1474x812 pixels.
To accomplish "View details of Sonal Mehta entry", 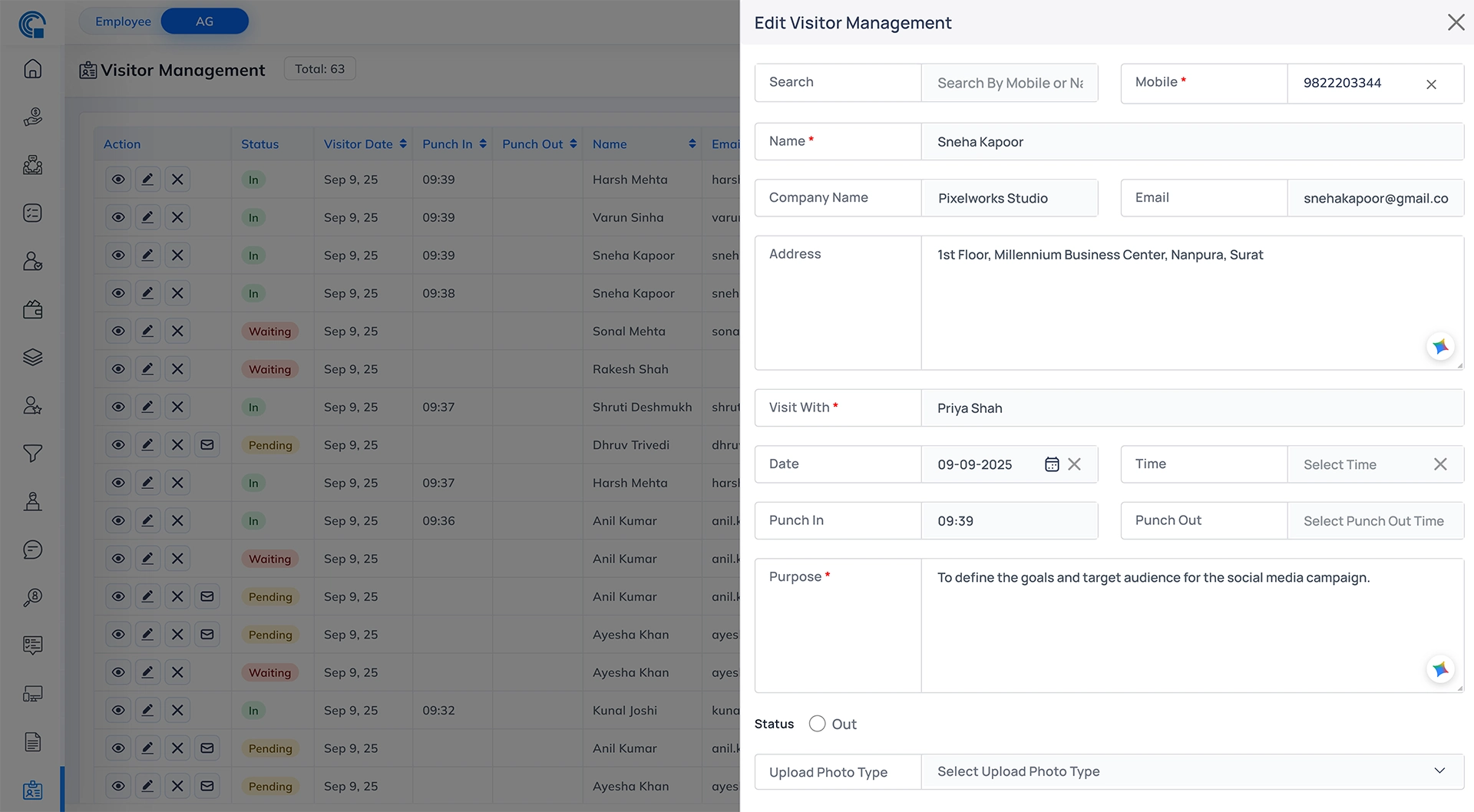I will tap(118, 331).
